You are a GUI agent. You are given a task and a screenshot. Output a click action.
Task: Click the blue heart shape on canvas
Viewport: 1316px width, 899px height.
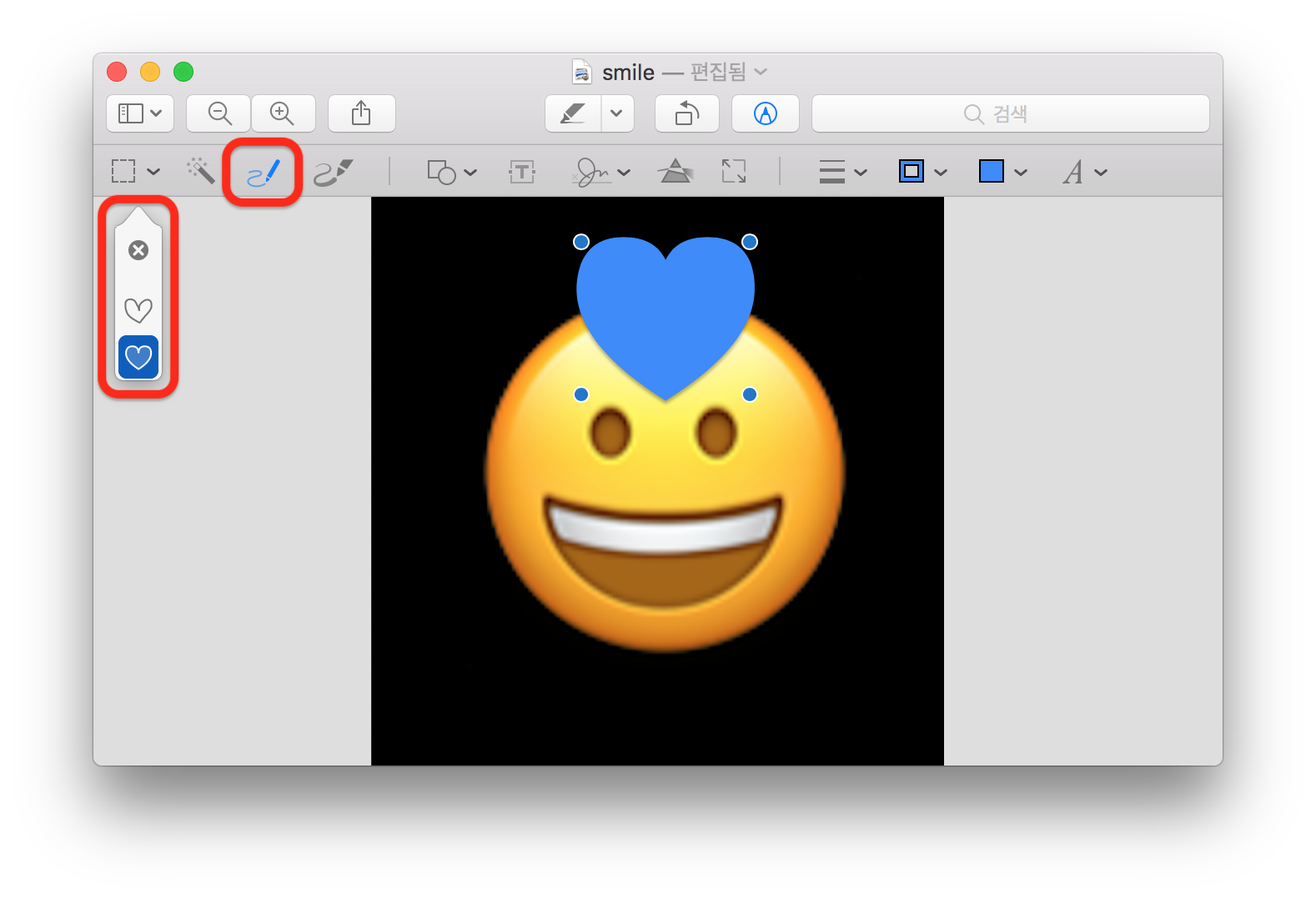[x=666, y=317]
